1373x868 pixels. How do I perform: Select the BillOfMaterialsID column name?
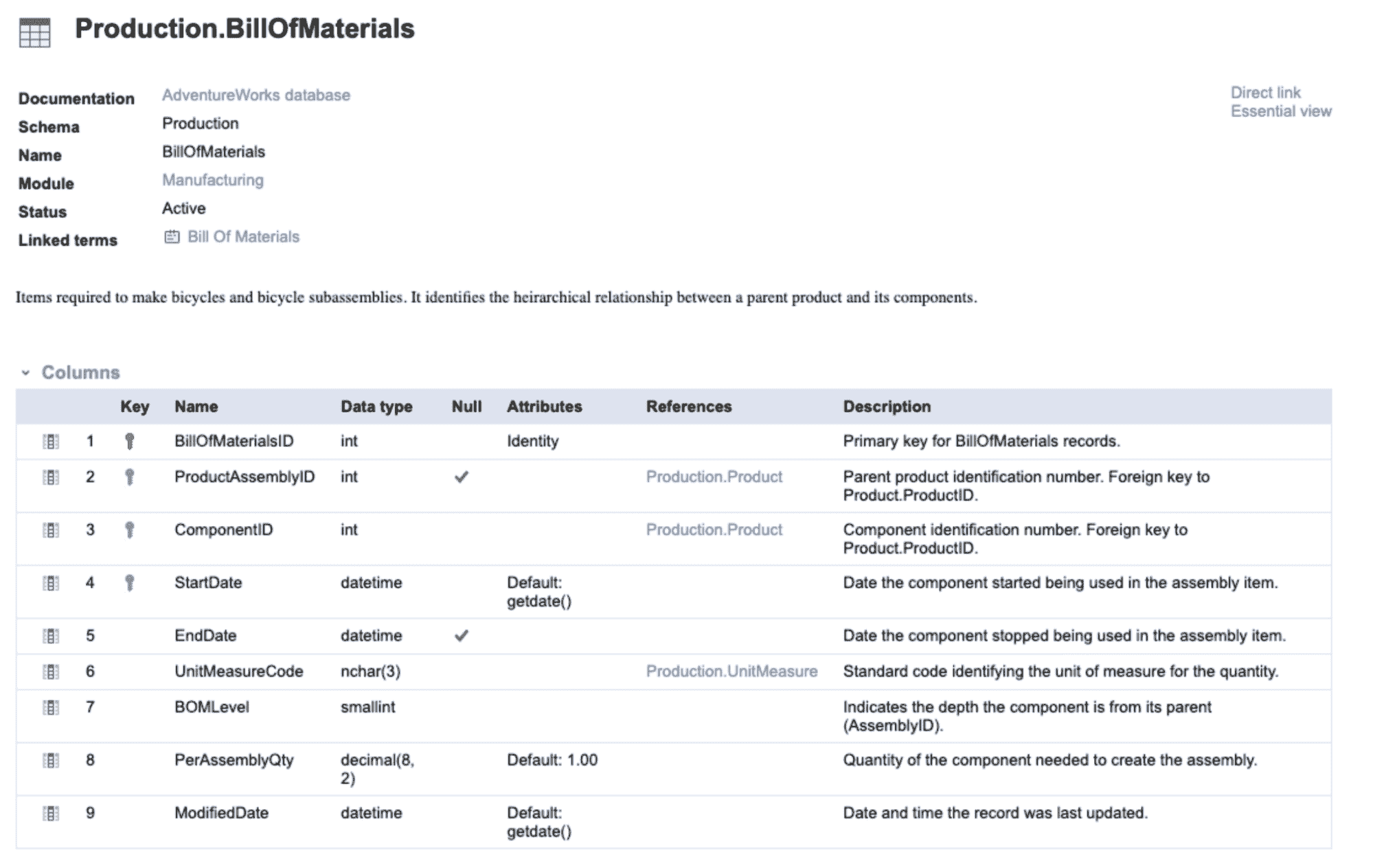click(234, 441)
